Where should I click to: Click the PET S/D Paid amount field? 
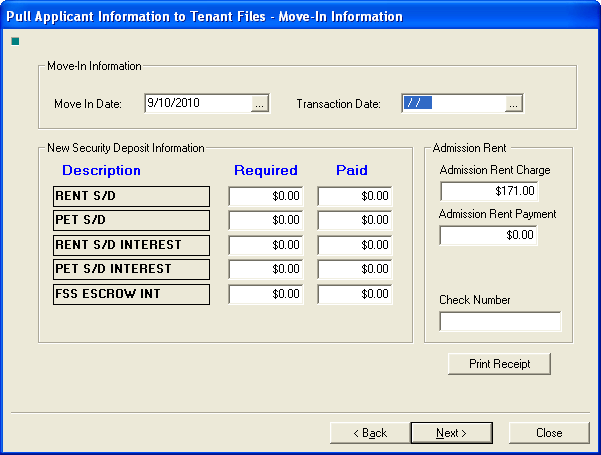pyautogui.click(x=355, y=220)
